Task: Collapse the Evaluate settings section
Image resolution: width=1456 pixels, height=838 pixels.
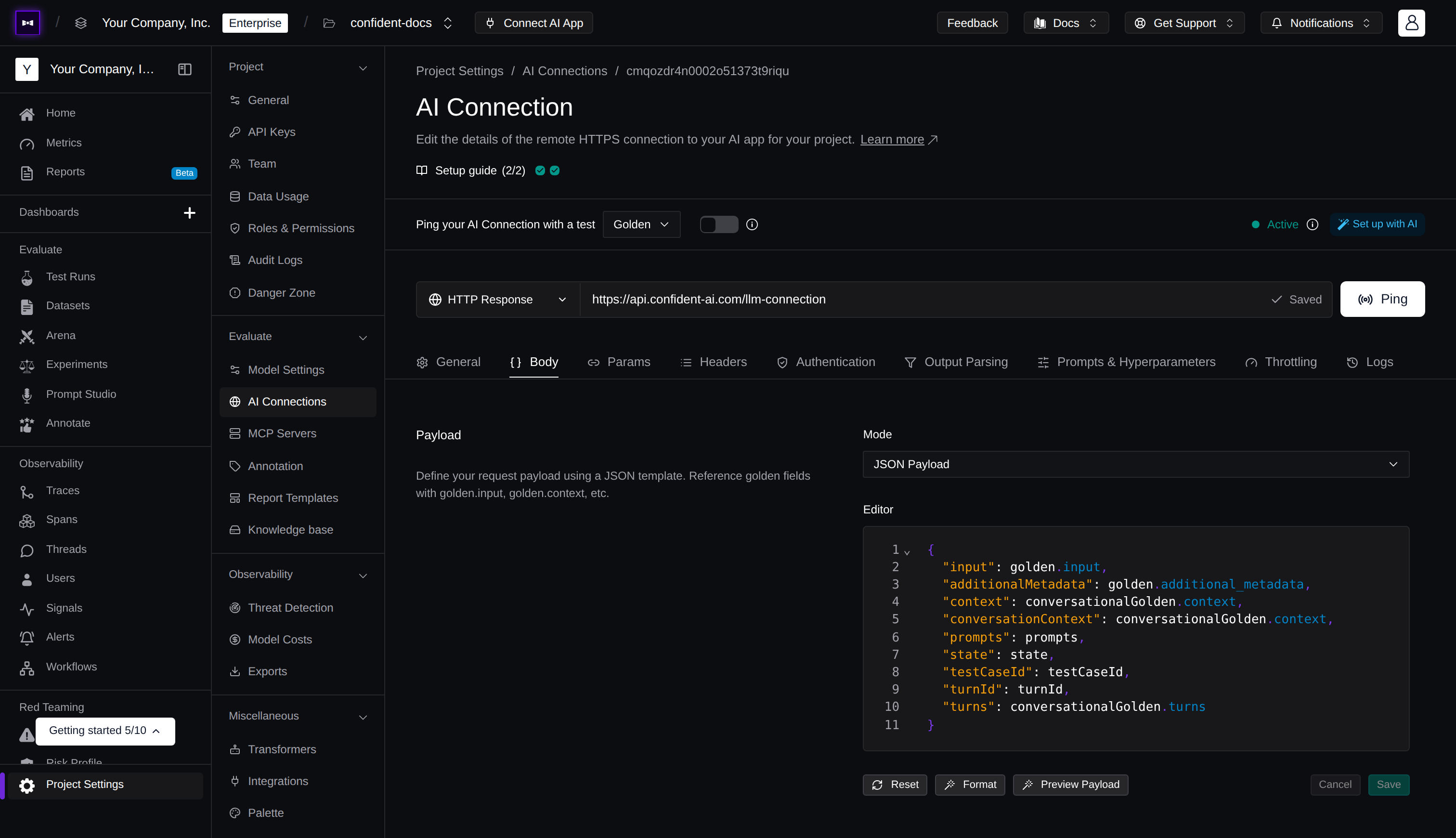Action: pyautogui.click(x=363, y=337)
